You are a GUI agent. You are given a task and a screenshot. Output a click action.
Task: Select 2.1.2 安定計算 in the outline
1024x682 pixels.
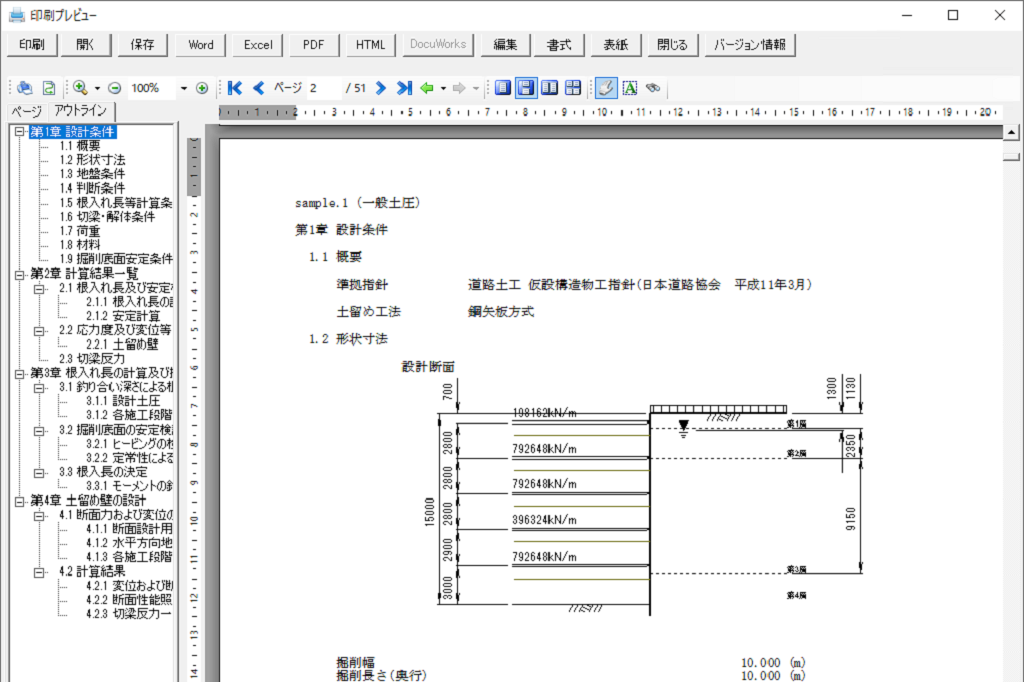[x=123, y=316]
